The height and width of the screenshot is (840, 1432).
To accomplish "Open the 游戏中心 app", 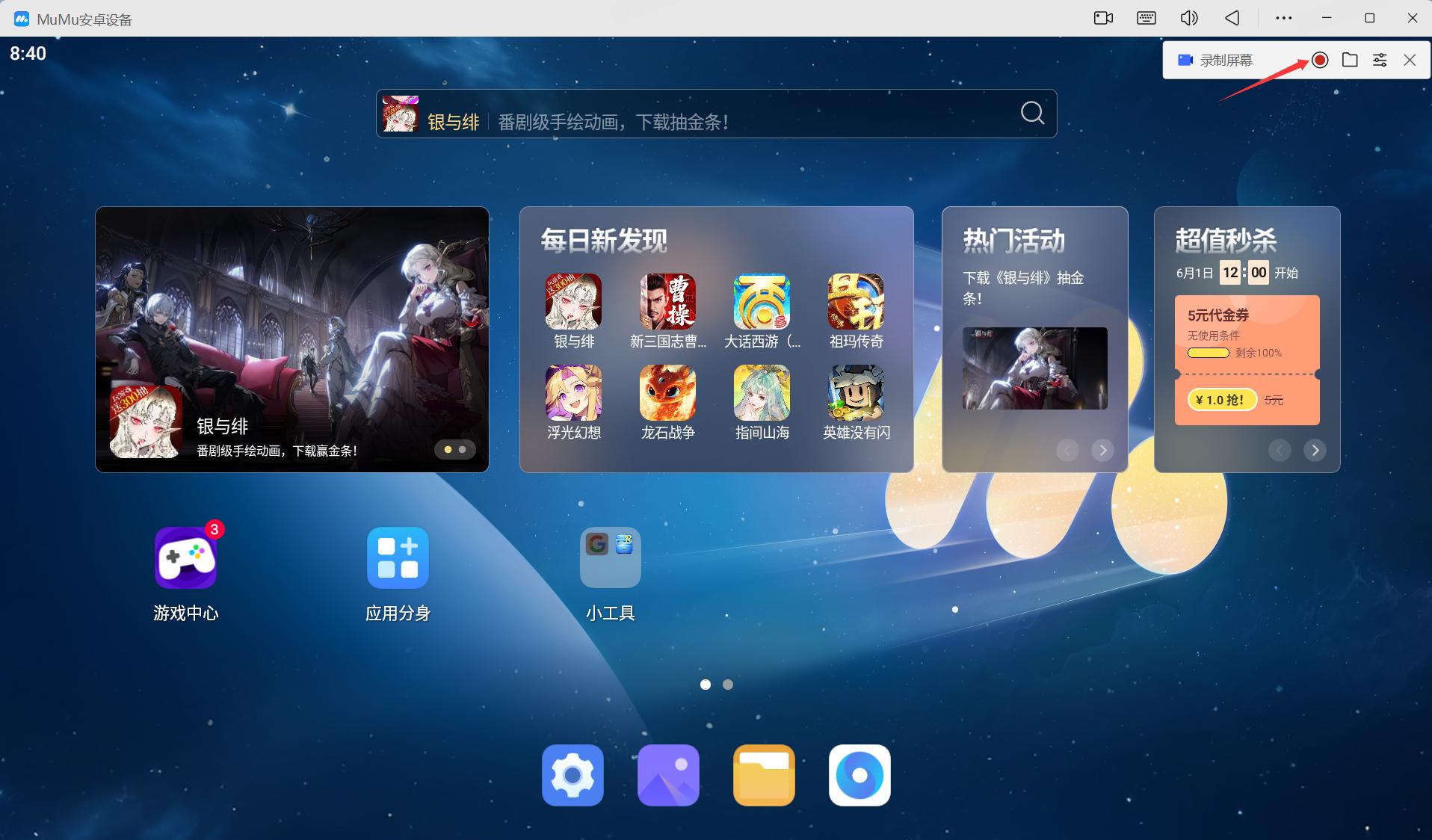I will pos(185,558).
